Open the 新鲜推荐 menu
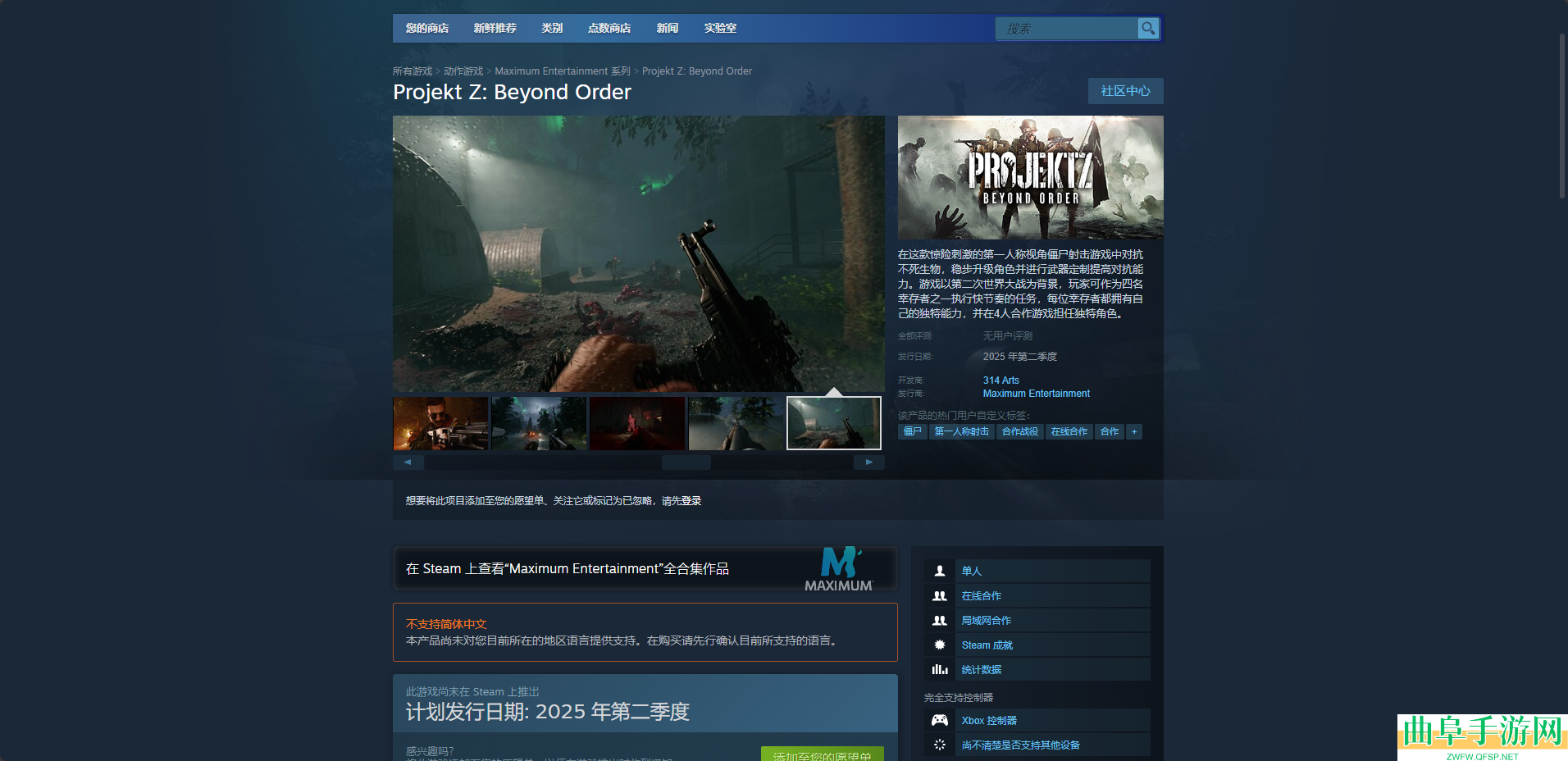This screenshot has height=761, width=1568. [x=495, y=29]
